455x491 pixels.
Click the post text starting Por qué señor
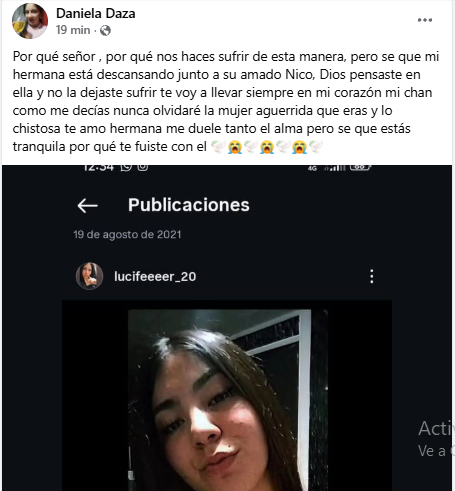pyautogui.click(x=226, y=102)
